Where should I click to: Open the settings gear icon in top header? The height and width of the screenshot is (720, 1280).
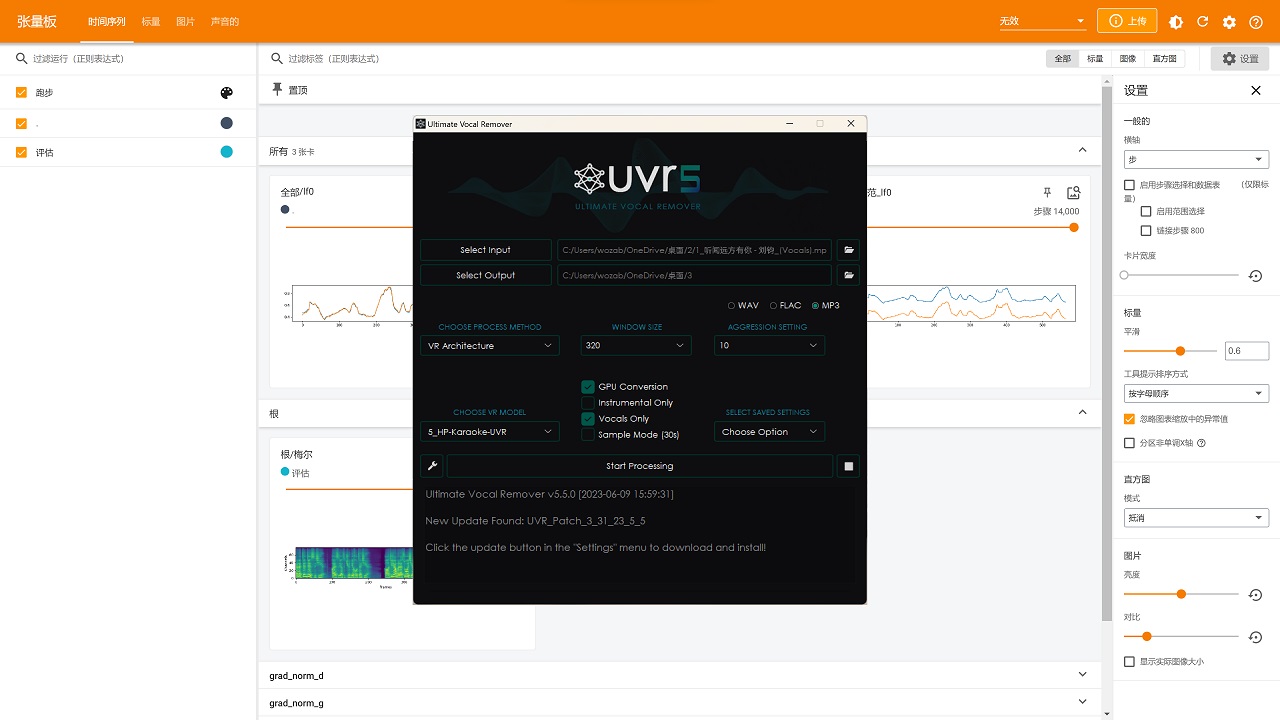[1230, 21]
